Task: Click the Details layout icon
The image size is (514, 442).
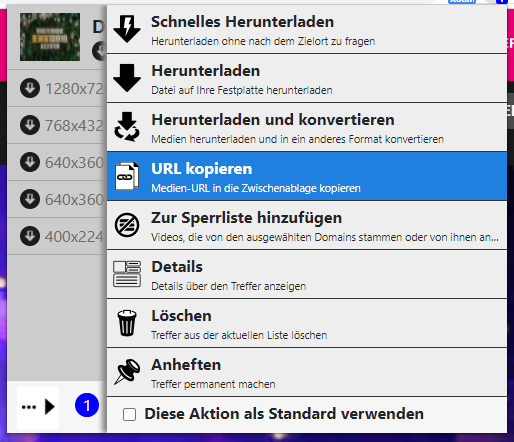Action: click(127, 274)
